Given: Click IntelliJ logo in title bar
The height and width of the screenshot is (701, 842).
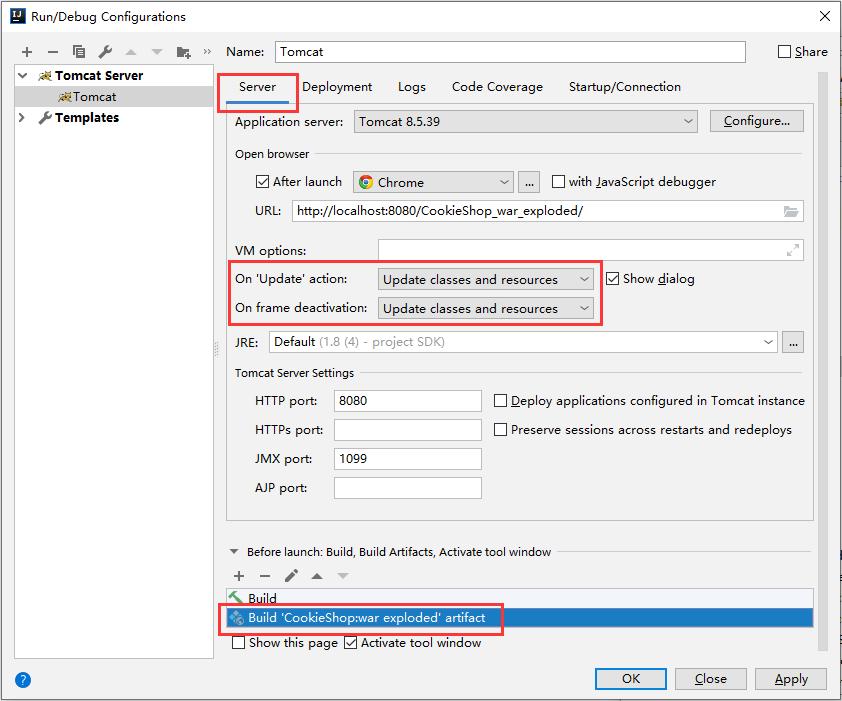Looking at the screenshot, I should pos(18,16).
